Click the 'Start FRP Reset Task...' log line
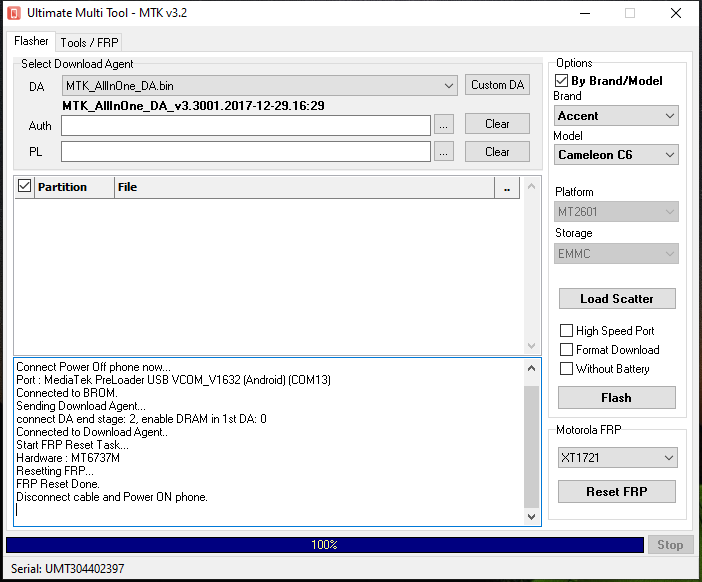The width and height of the screenshot is (702, 582). [x=73, y=445]
